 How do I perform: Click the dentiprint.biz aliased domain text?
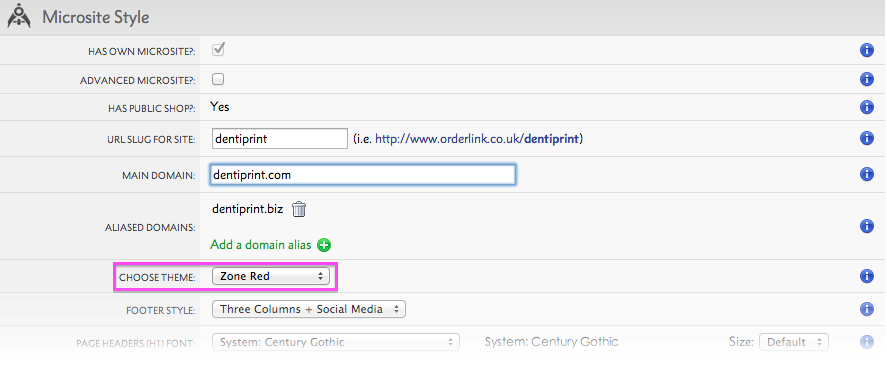pyautogui.click(x=247, y=209)
